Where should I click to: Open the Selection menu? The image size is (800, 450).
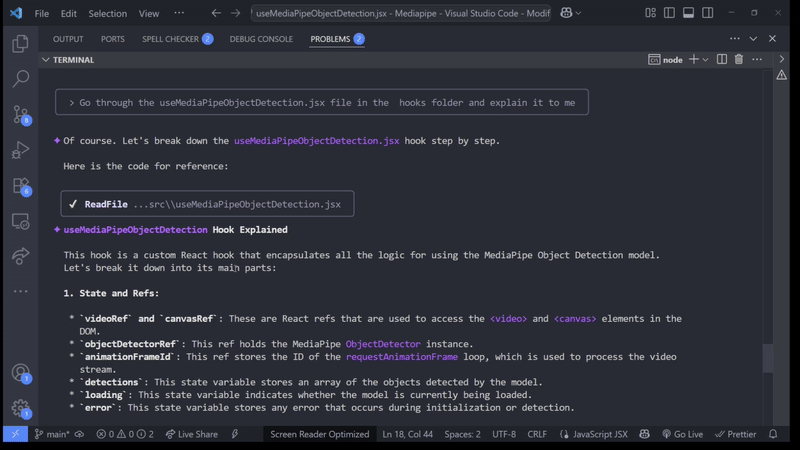(x=108, y=13)
